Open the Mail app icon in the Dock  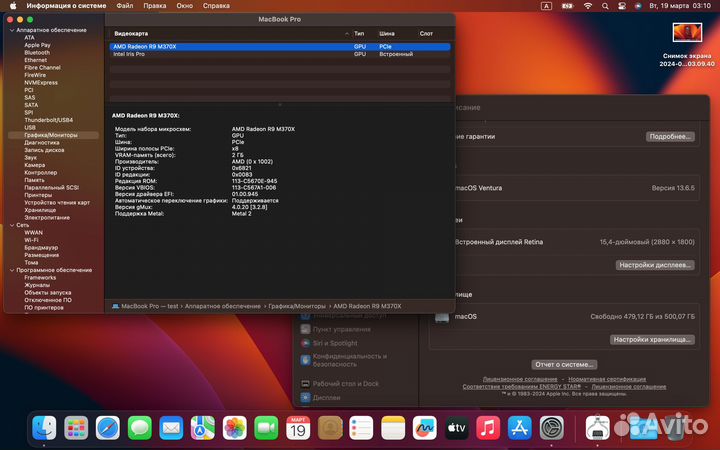point(171,428)
